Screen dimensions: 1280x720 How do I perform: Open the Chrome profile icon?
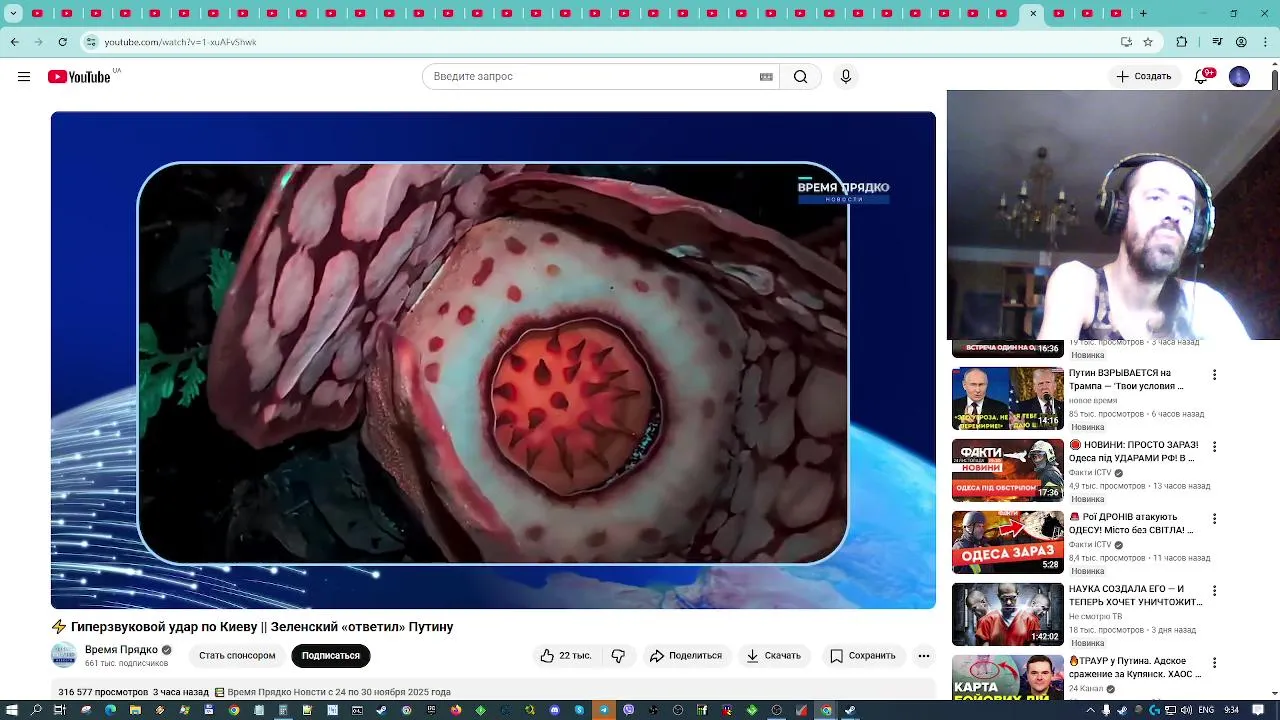tap(1241, 42)
